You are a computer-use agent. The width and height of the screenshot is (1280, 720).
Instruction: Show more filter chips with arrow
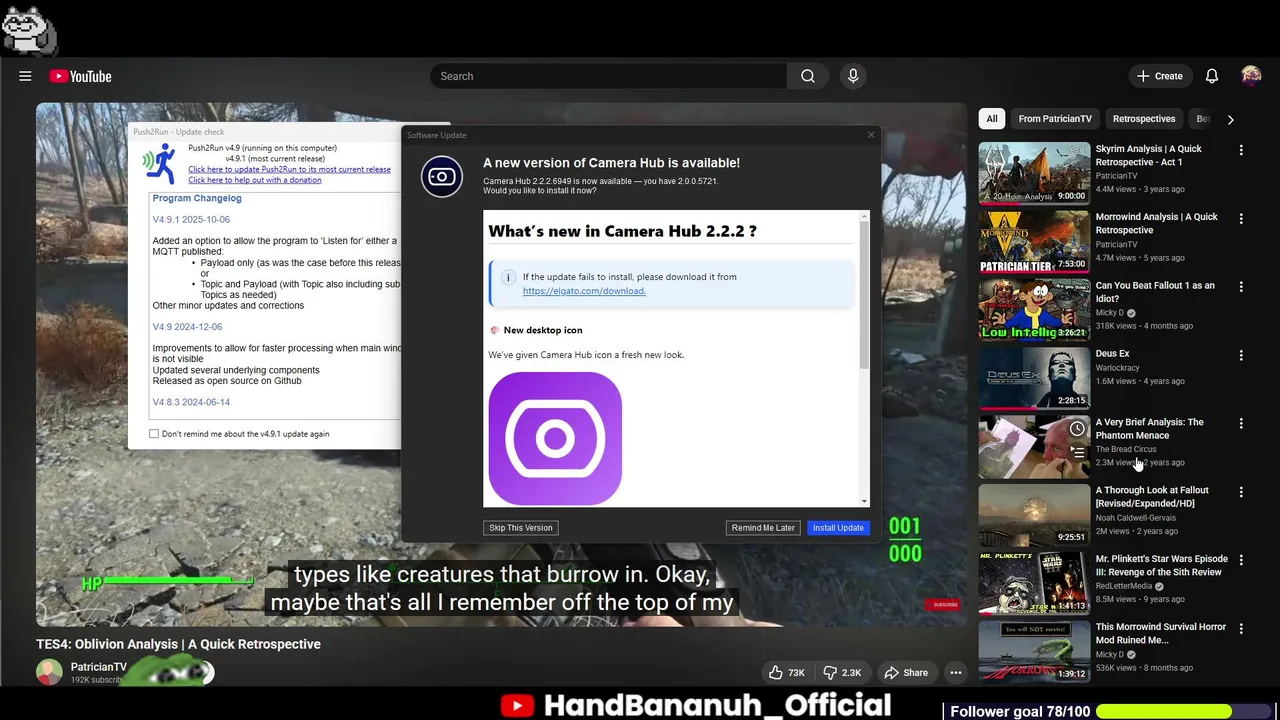(x=1230, y=119)
